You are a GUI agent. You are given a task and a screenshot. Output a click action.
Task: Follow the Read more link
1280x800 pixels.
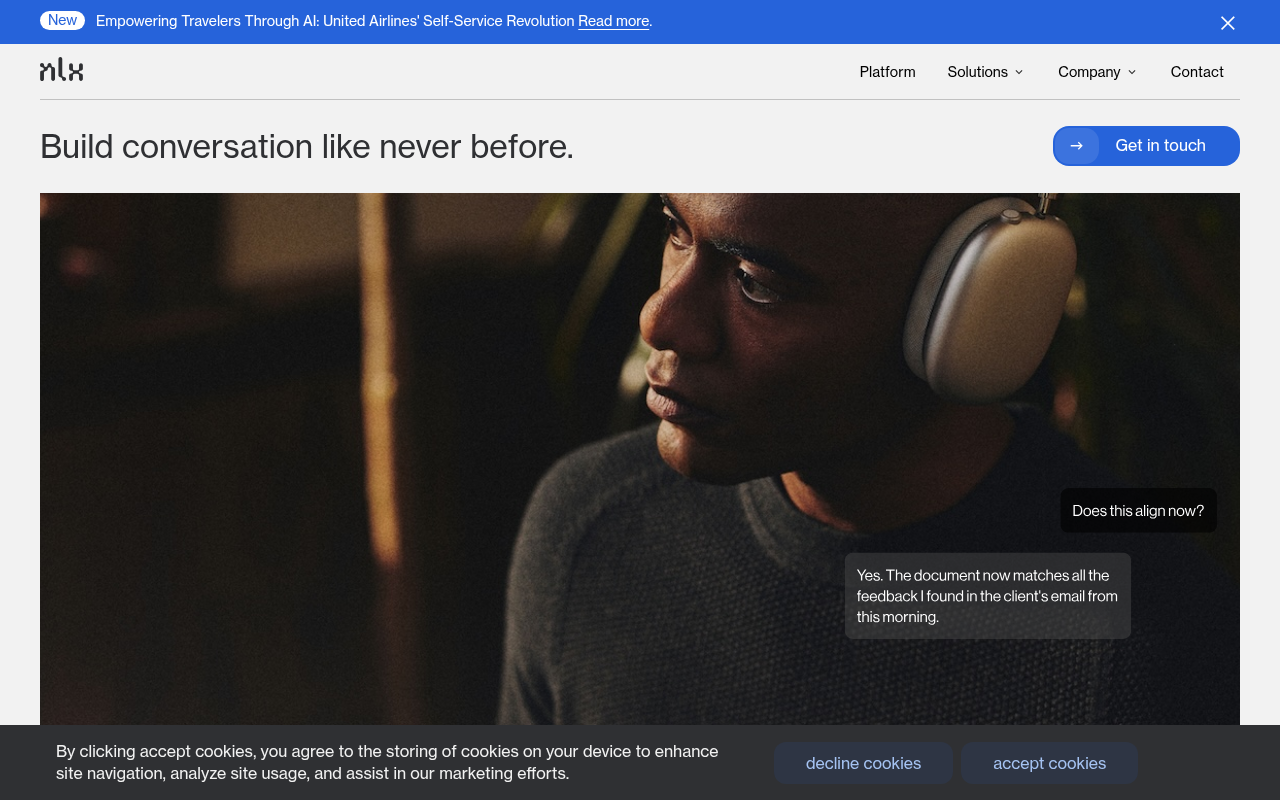tap(612, 20)
